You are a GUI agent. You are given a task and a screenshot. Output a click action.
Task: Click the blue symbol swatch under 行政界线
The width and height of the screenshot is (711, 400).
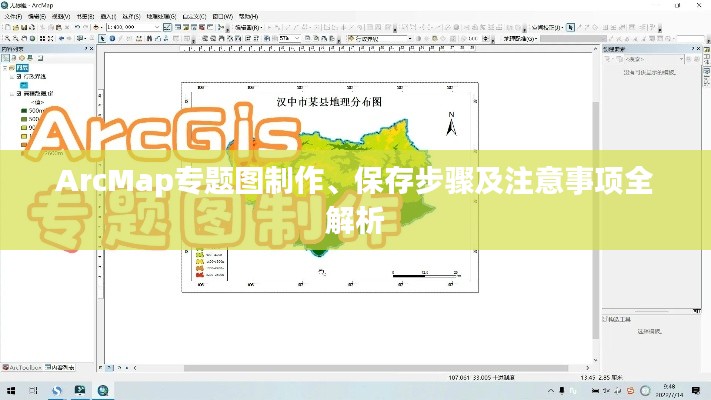point(24,85)
